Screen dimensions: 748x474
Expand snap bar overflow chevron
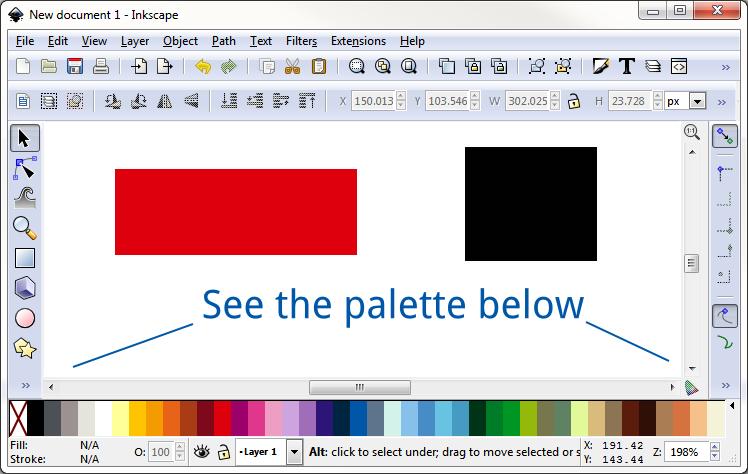[726, 385]
